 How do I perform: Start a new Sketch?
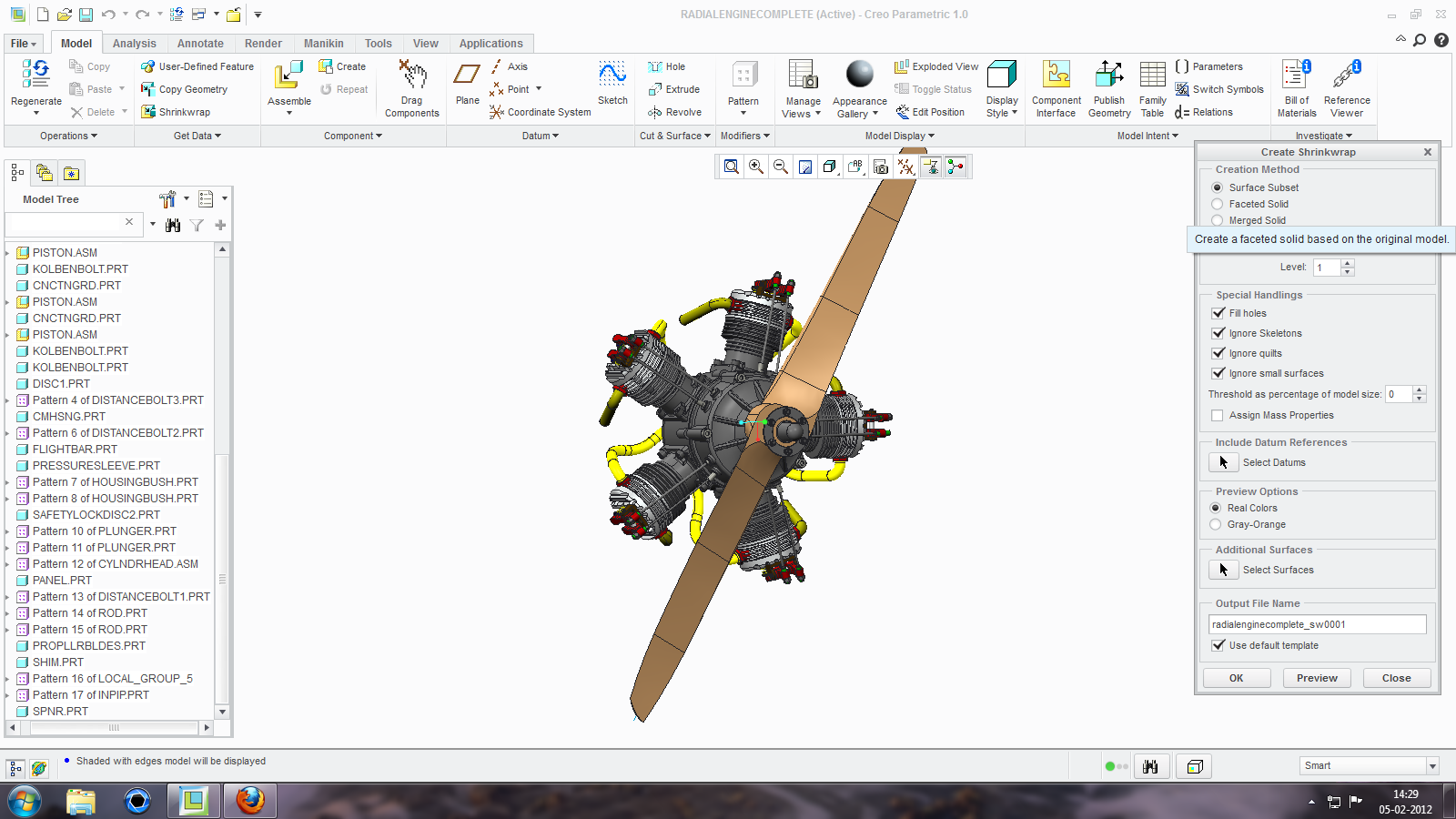coord(612,75)
